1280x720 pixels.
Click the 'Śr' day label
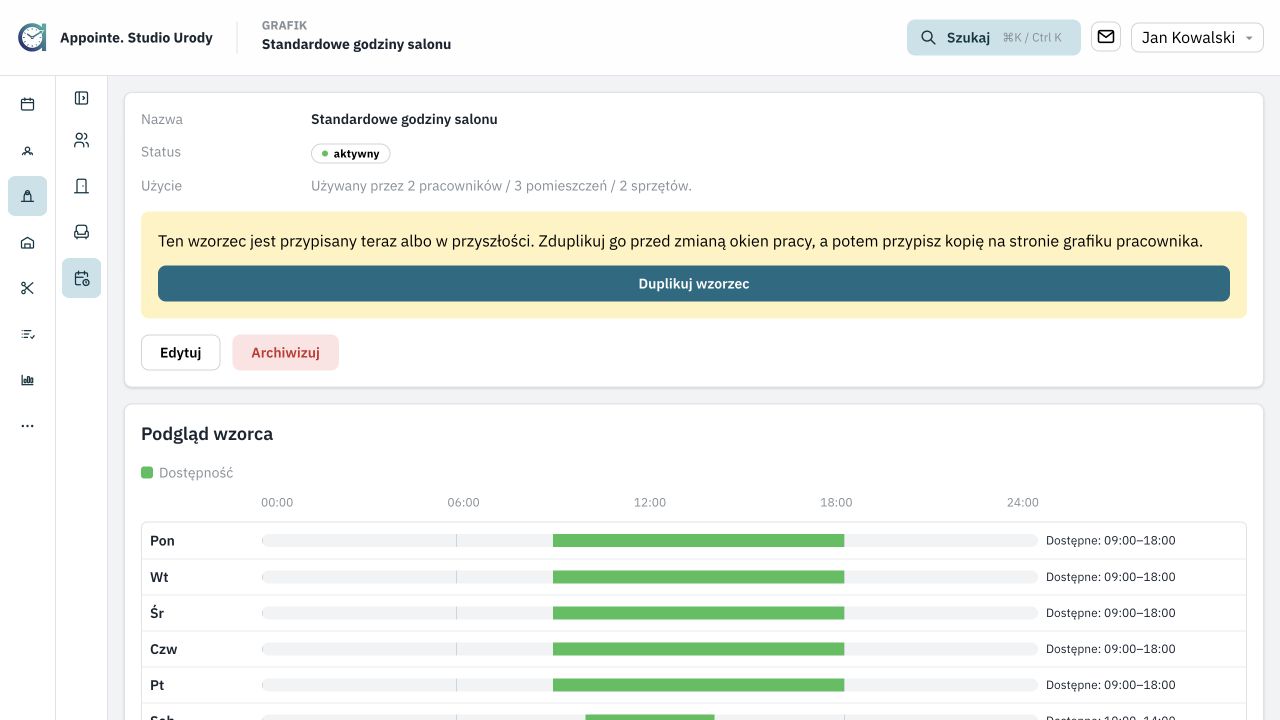point(157,612)
